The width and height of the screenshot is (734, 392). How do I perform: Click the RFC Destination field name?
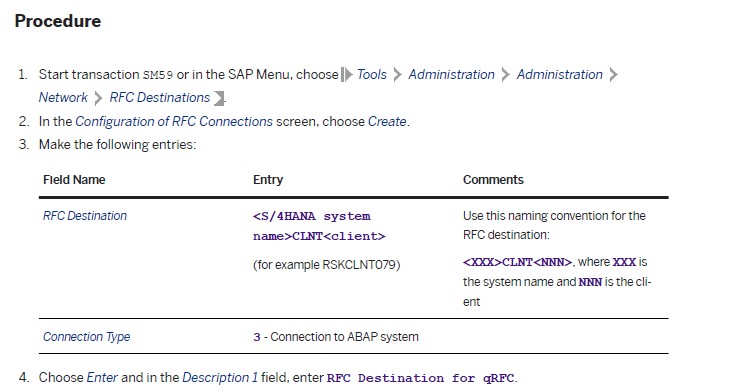tap(85, 215)
